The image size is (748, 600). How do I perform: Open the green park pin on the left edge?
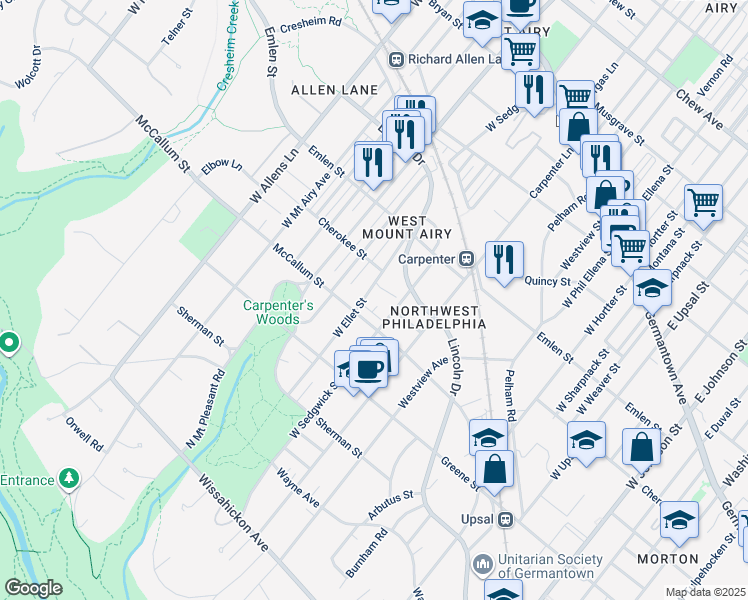point(9,343)
